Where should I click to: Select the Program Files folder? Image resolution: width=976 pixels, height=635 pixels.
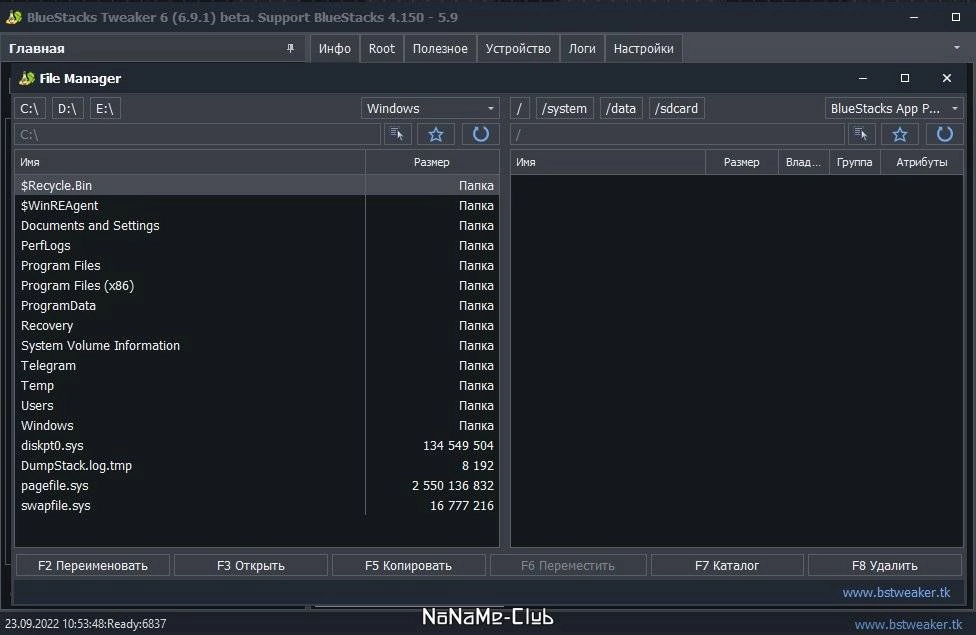point(257,265)
